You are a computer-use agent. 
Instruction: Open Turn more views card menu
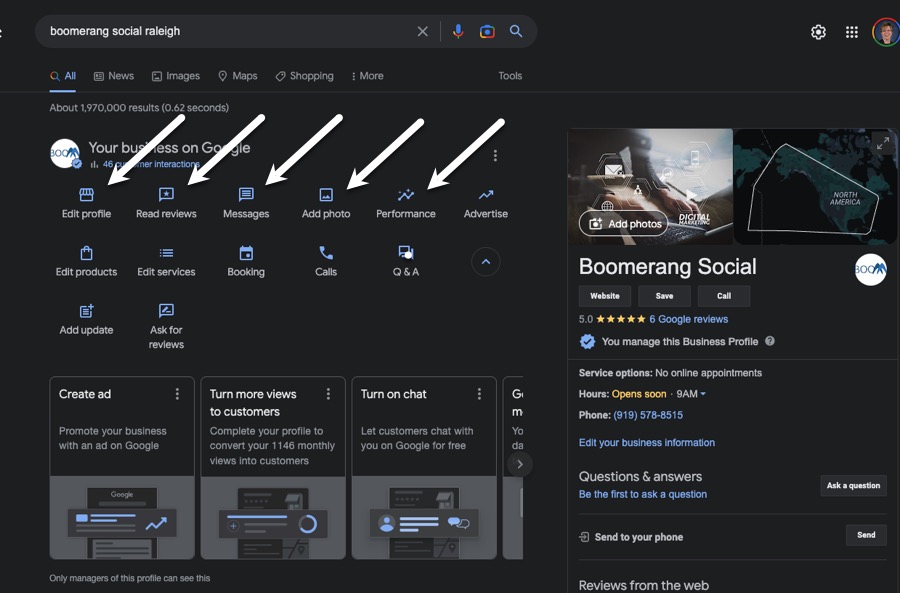pos(328,394)
